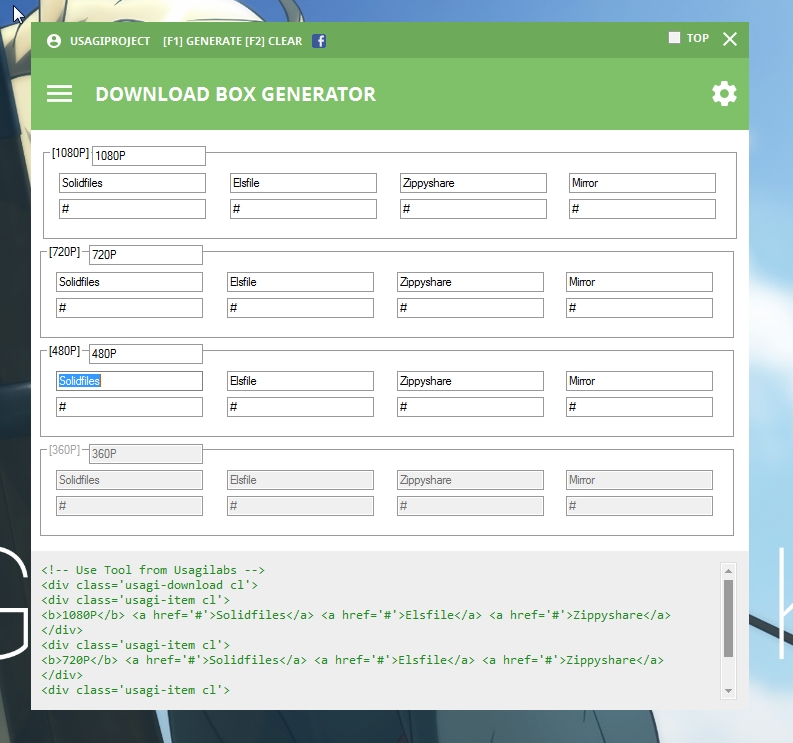Click the 1080P generated HTML line
The image size is (793, 743).
tap(356, 615)
